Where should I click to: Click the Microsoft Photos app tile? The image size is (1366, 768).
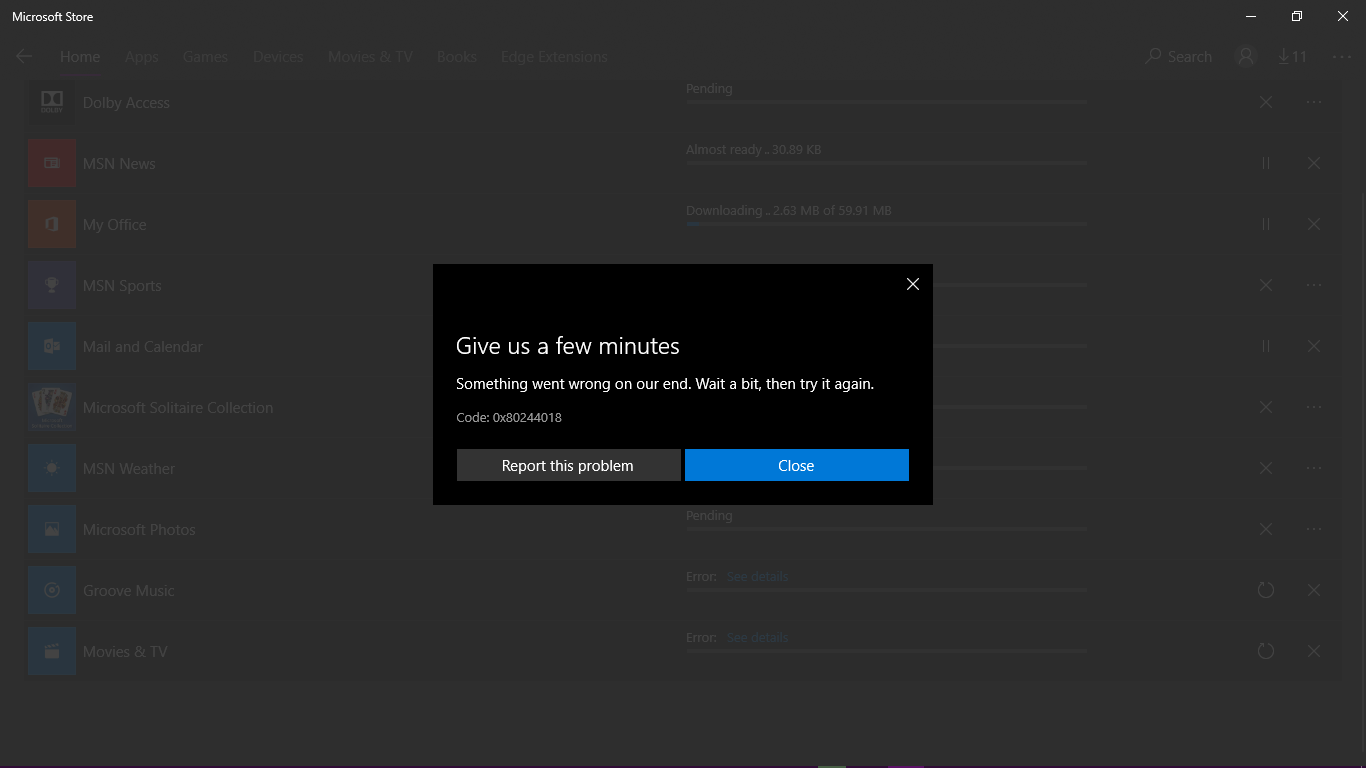coord(52,529)
